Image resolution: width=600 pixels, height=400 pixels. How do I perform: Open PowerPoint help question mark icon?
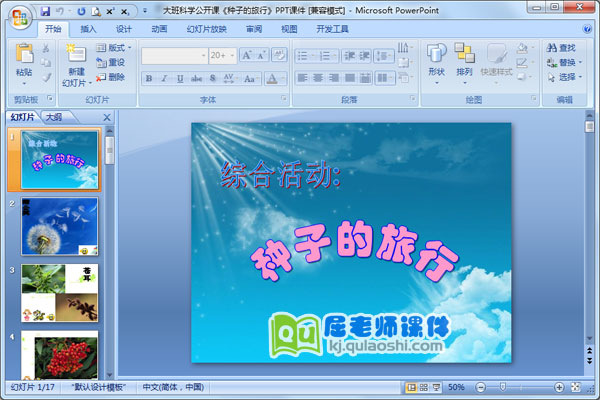(587, 29)
